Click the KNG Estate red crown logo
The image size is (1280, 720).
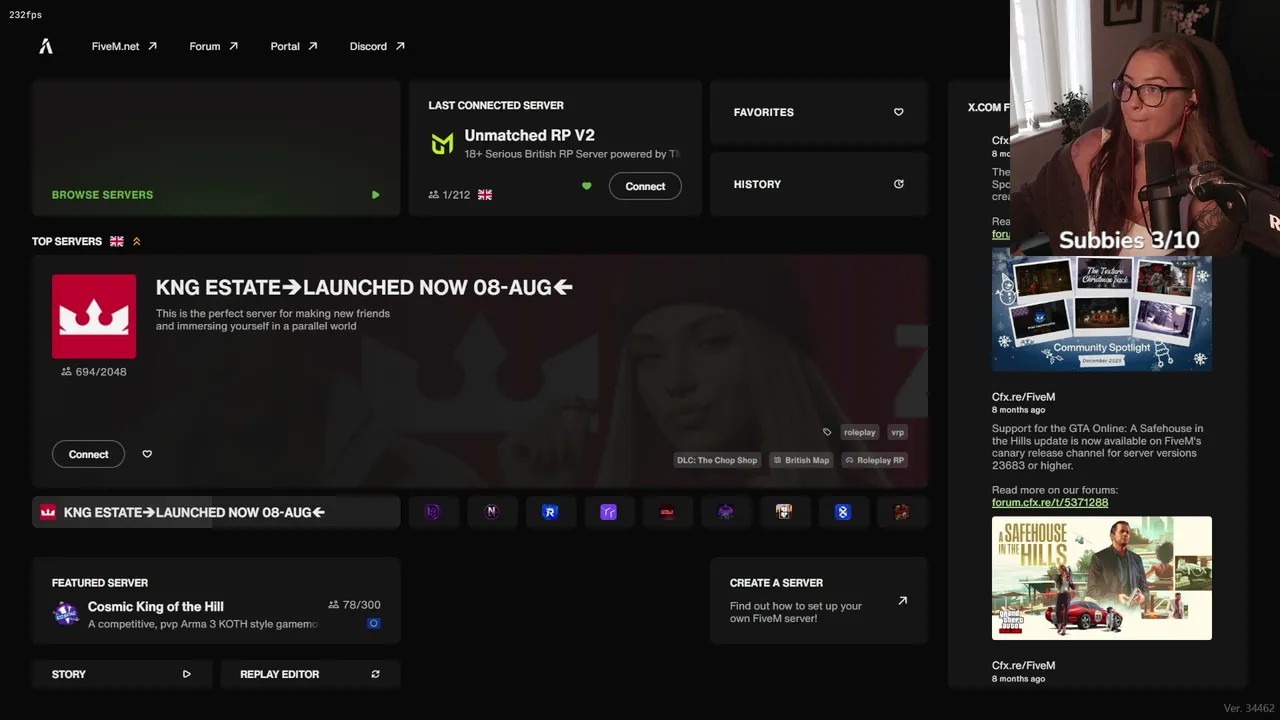[x=94, y=316]
